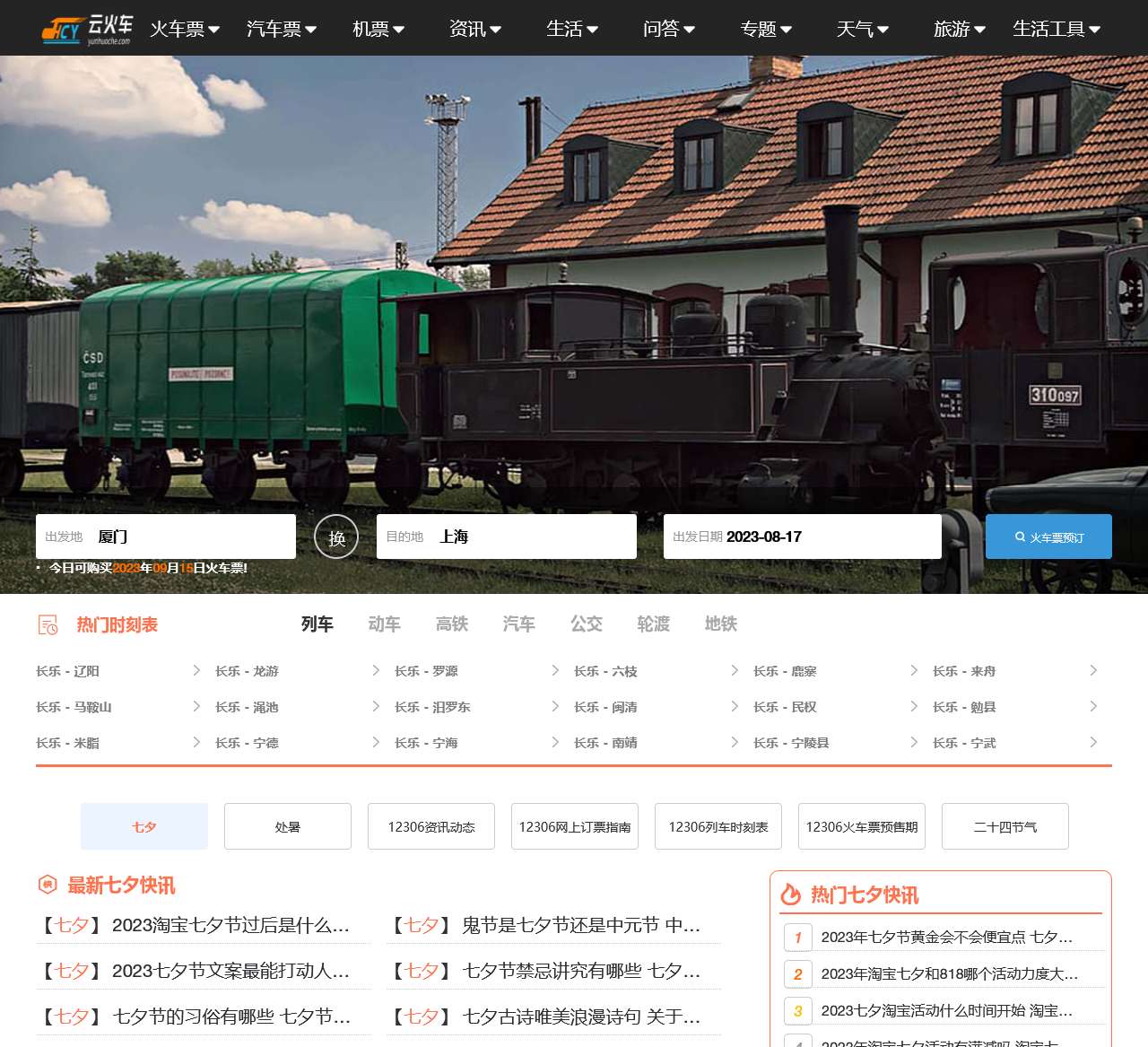The height and width of the screenshot is (1047, 1148).
Task: Click the arrow next to 长乐 - 米脂
Action: pos(196,742)
